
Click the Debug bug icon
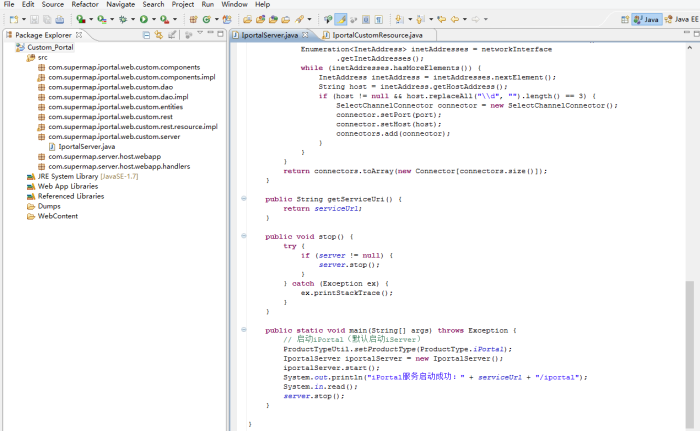click(123, 19)
